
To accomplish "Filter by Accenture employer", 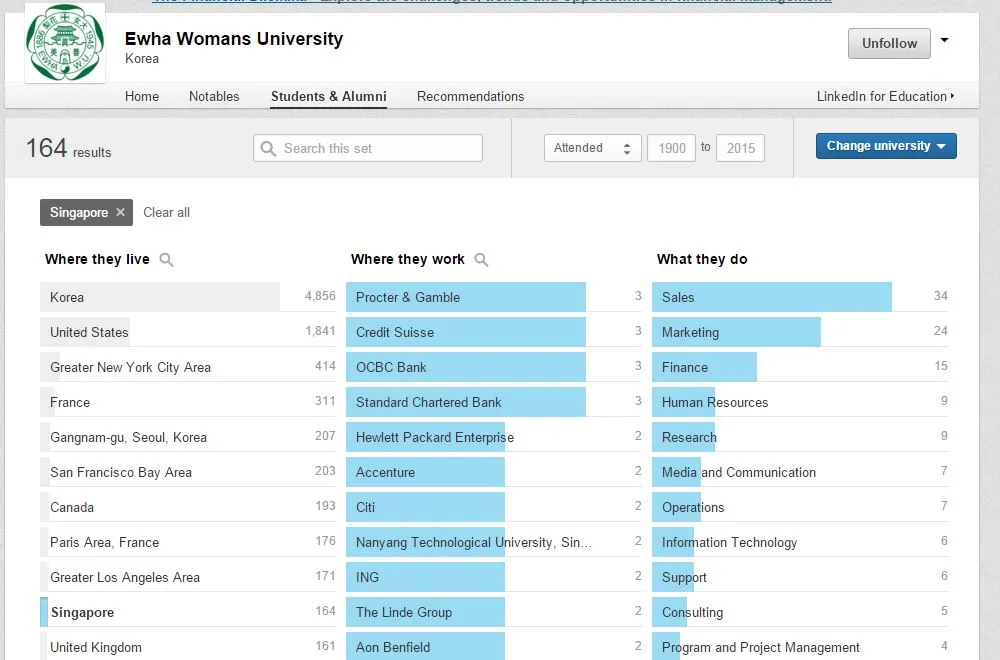I will coord(494,473).
